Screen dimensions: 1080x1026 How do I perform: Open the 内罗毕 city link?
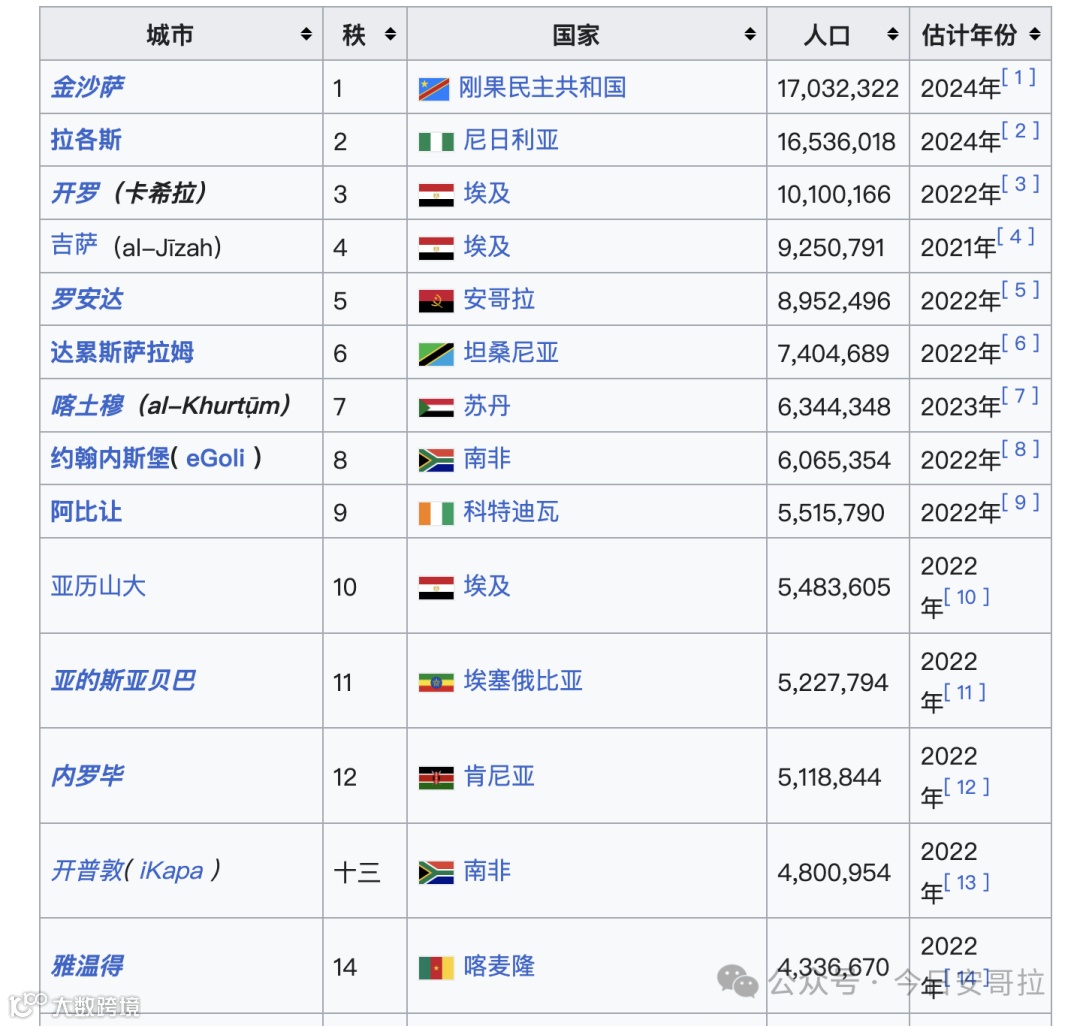(87, 776)
